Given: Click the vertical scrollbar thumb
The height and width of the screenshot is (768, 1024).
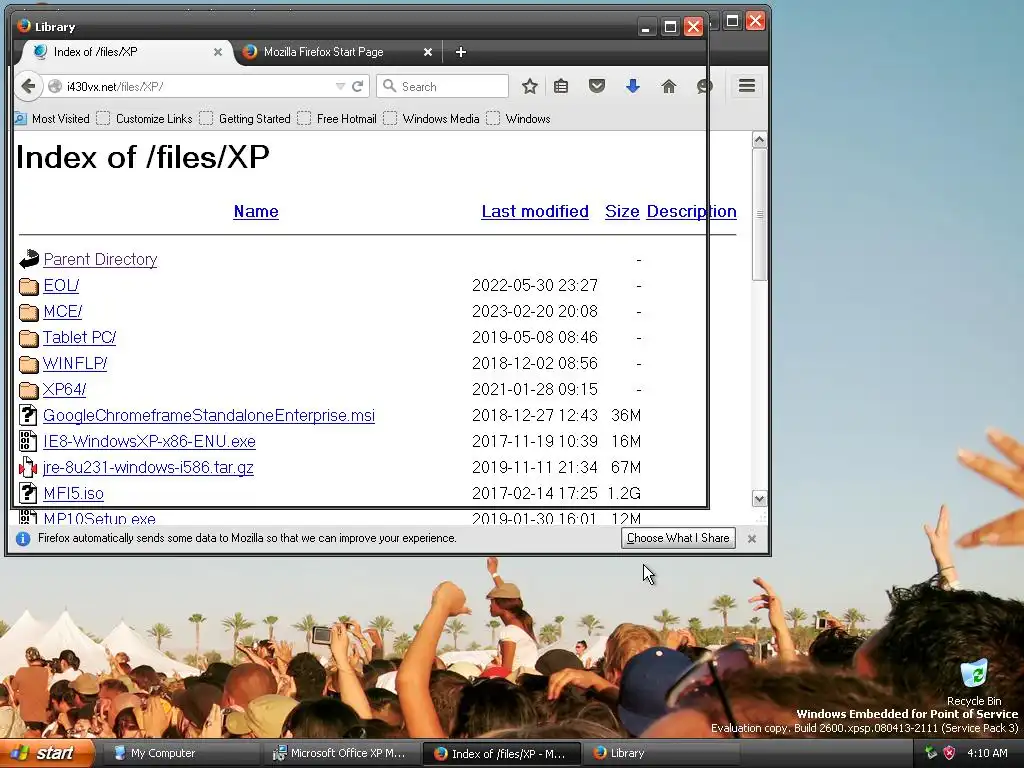Looking at the screenshot, I should [759, 214].
